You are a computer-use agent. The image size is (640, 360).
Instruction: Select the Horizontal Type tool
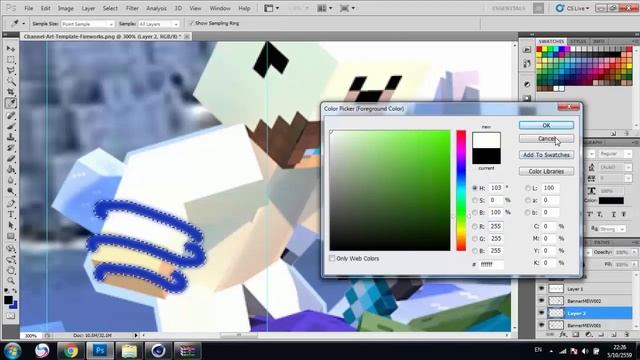pyautogui.click(x=11, y=214)
